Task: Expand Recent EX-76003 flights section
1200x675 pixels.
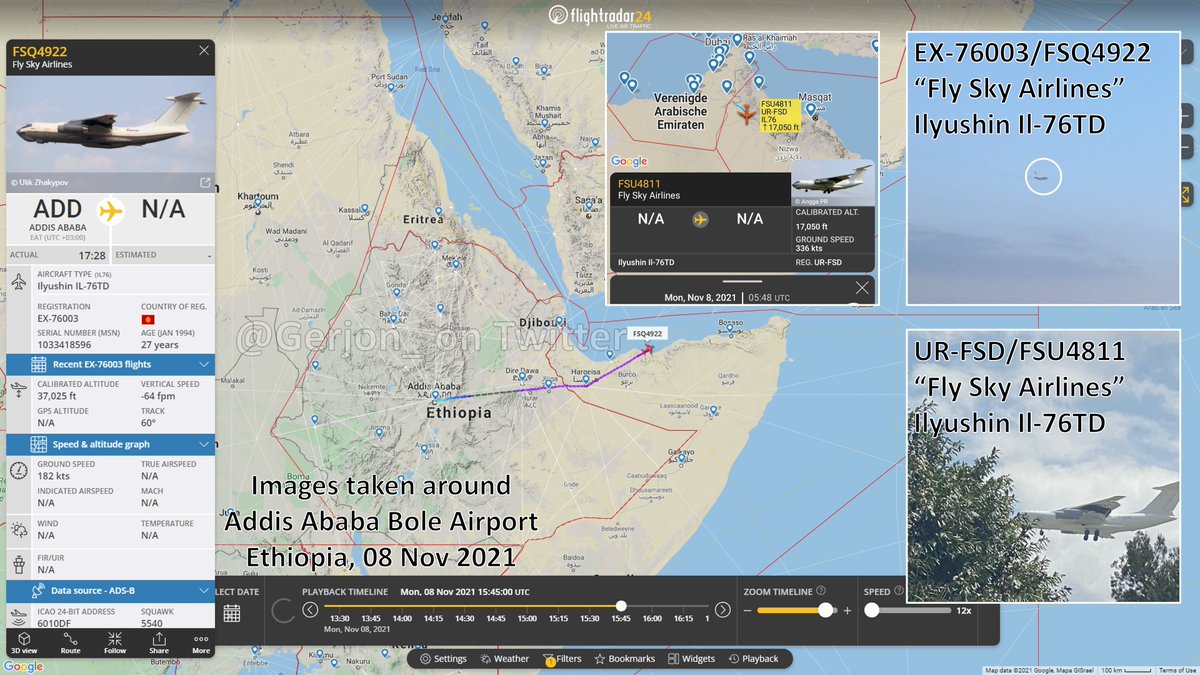Action: (111, 364)
